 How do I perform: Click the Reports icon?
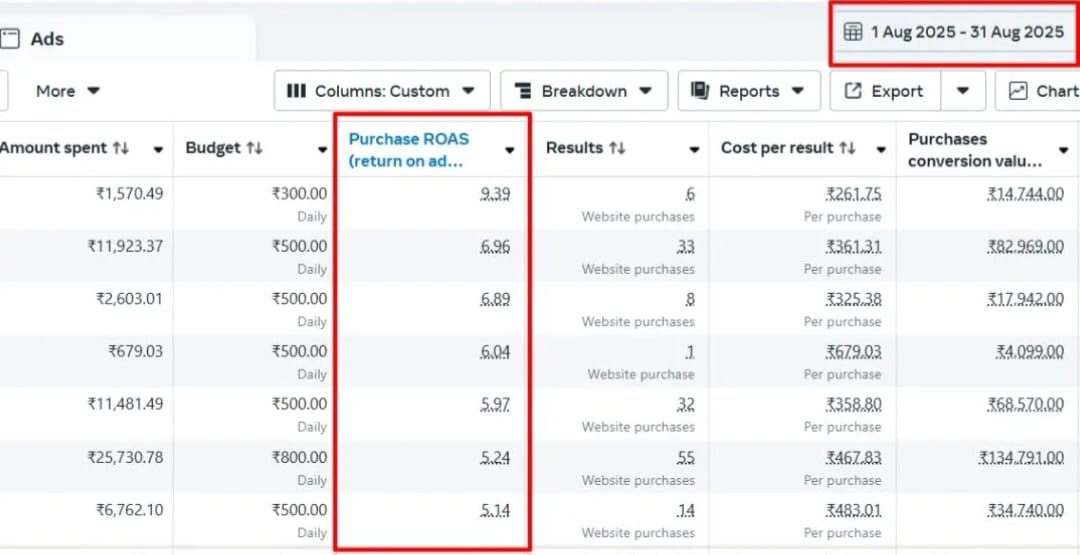click(700, 91)
